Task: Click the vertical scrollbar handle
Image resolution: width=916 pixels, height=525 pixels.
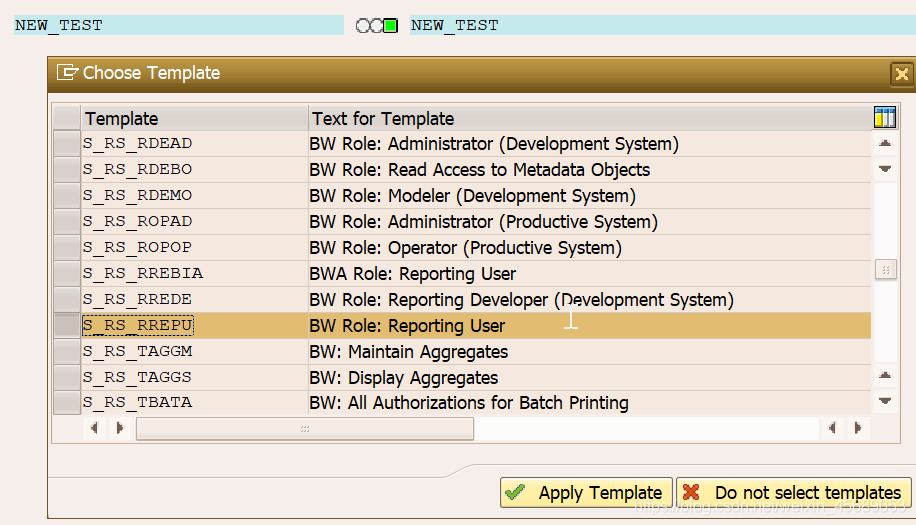Action: click(x=886, y=269)
